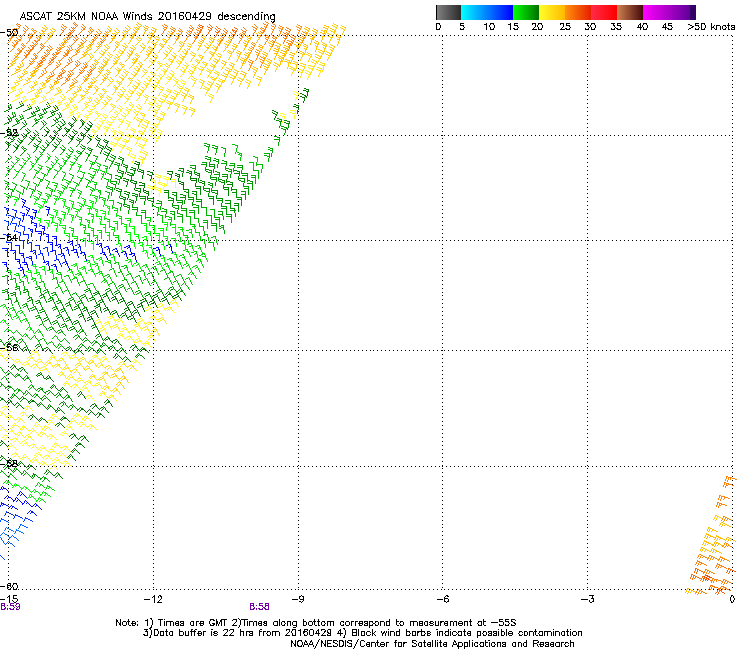Click the red 30-35 knots color bar segment

pyautogui.click(x=604, y=12)
